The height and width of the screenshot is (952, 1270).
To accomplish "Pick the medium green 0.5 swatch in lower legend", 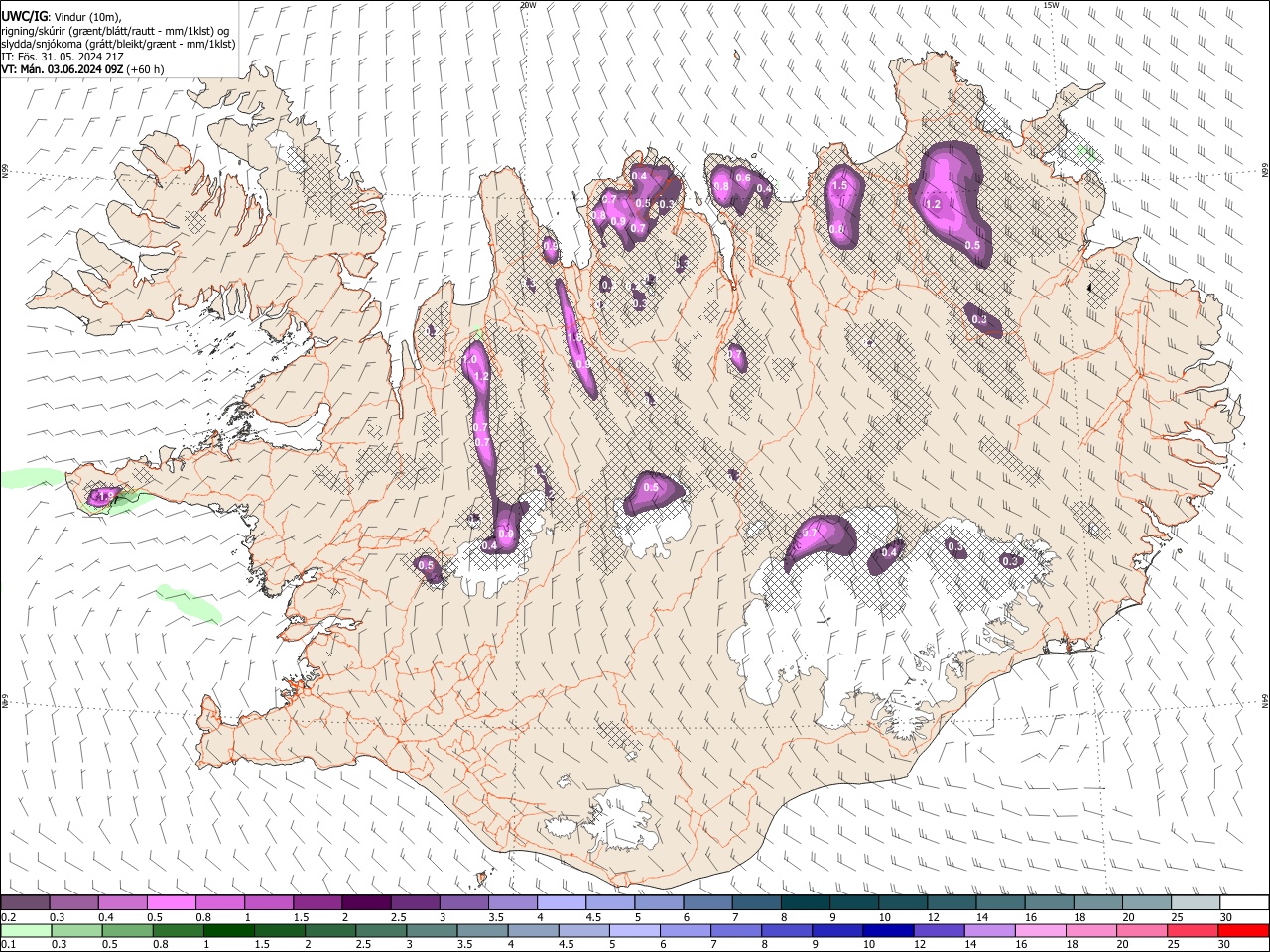I will pyautogui.click(x=127, y=930).
